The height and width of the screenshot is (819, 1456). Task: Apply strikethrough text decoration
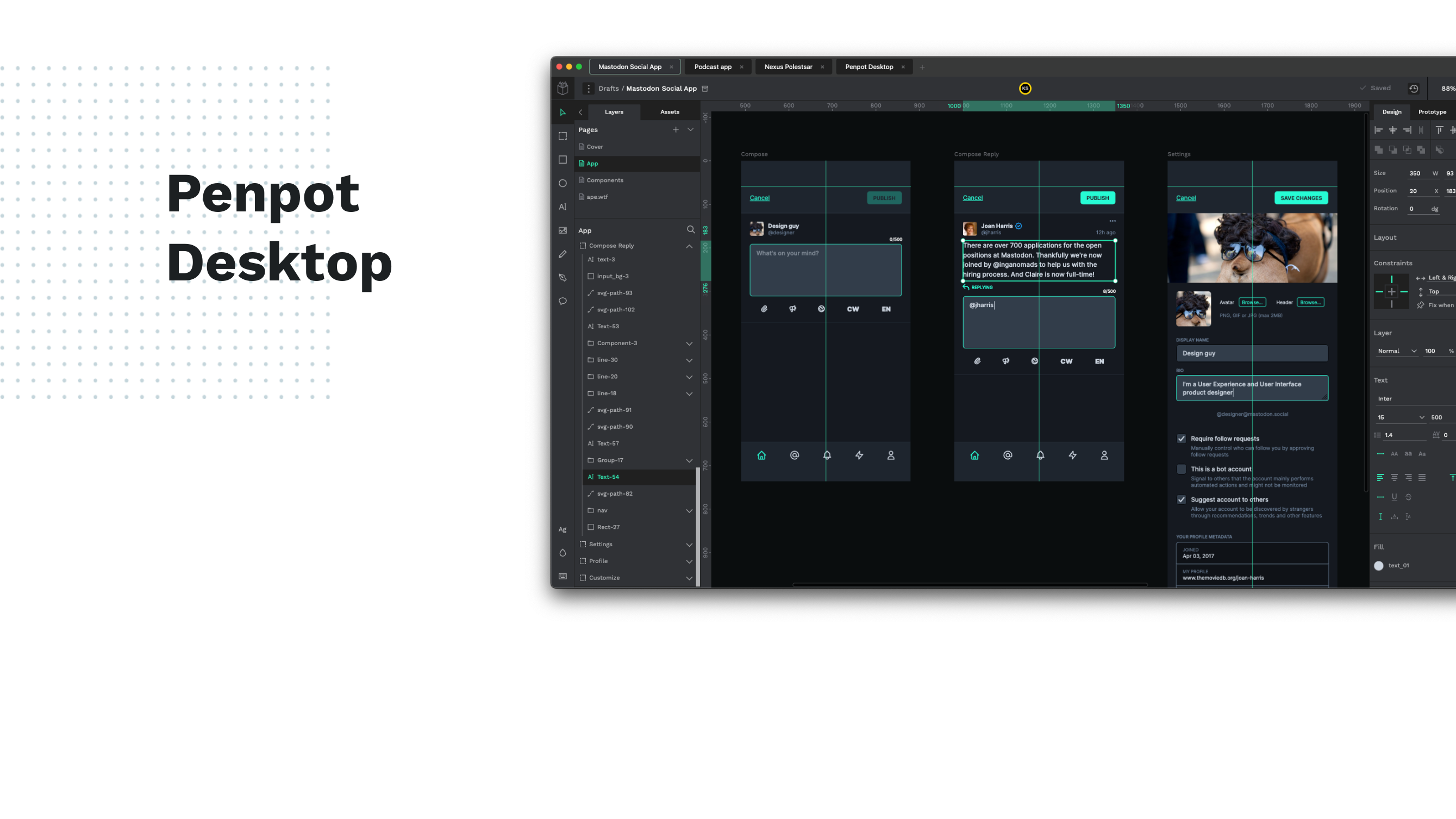point(1408,497)
